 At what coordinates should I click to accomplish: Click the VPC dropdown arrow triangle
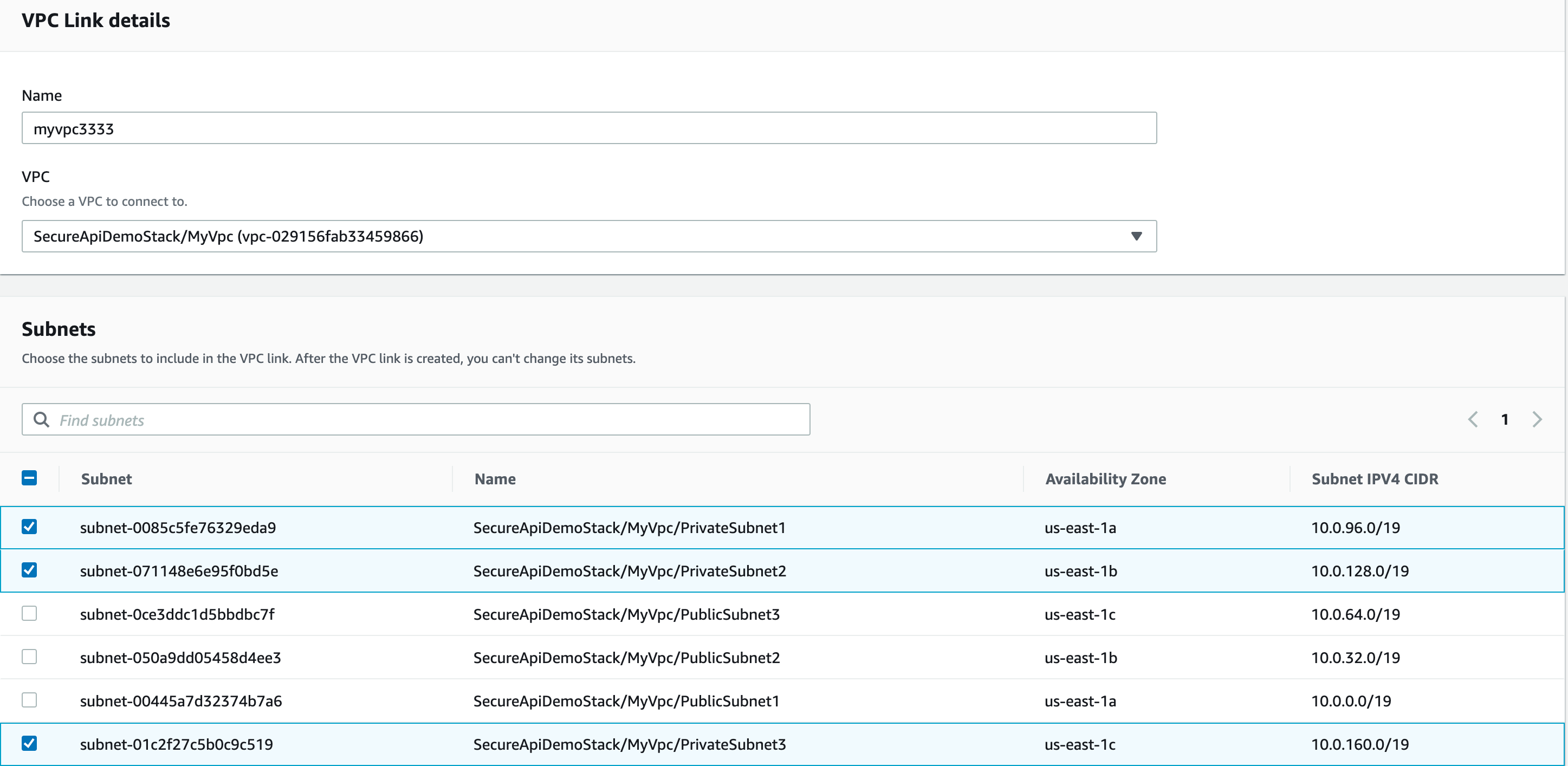(x=1136, y=236)
